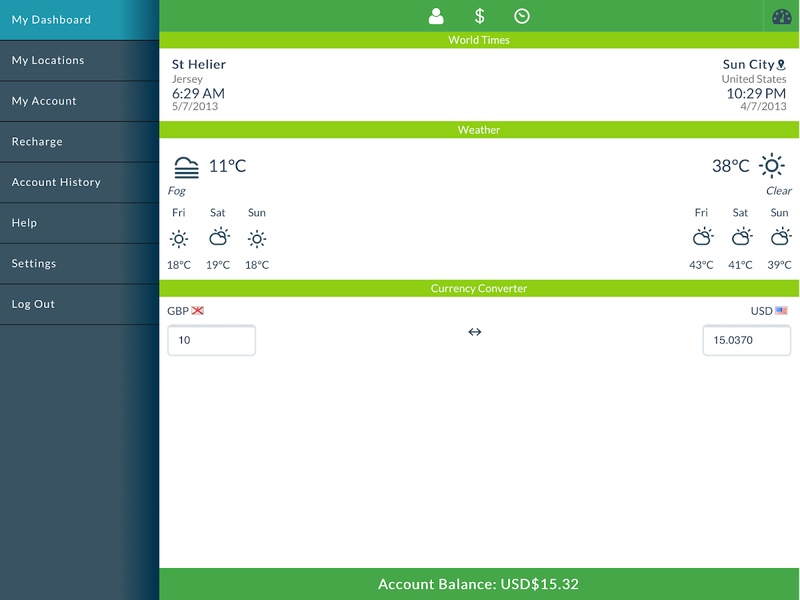Tap the Currency Converter section header

(x=479, y=289)
